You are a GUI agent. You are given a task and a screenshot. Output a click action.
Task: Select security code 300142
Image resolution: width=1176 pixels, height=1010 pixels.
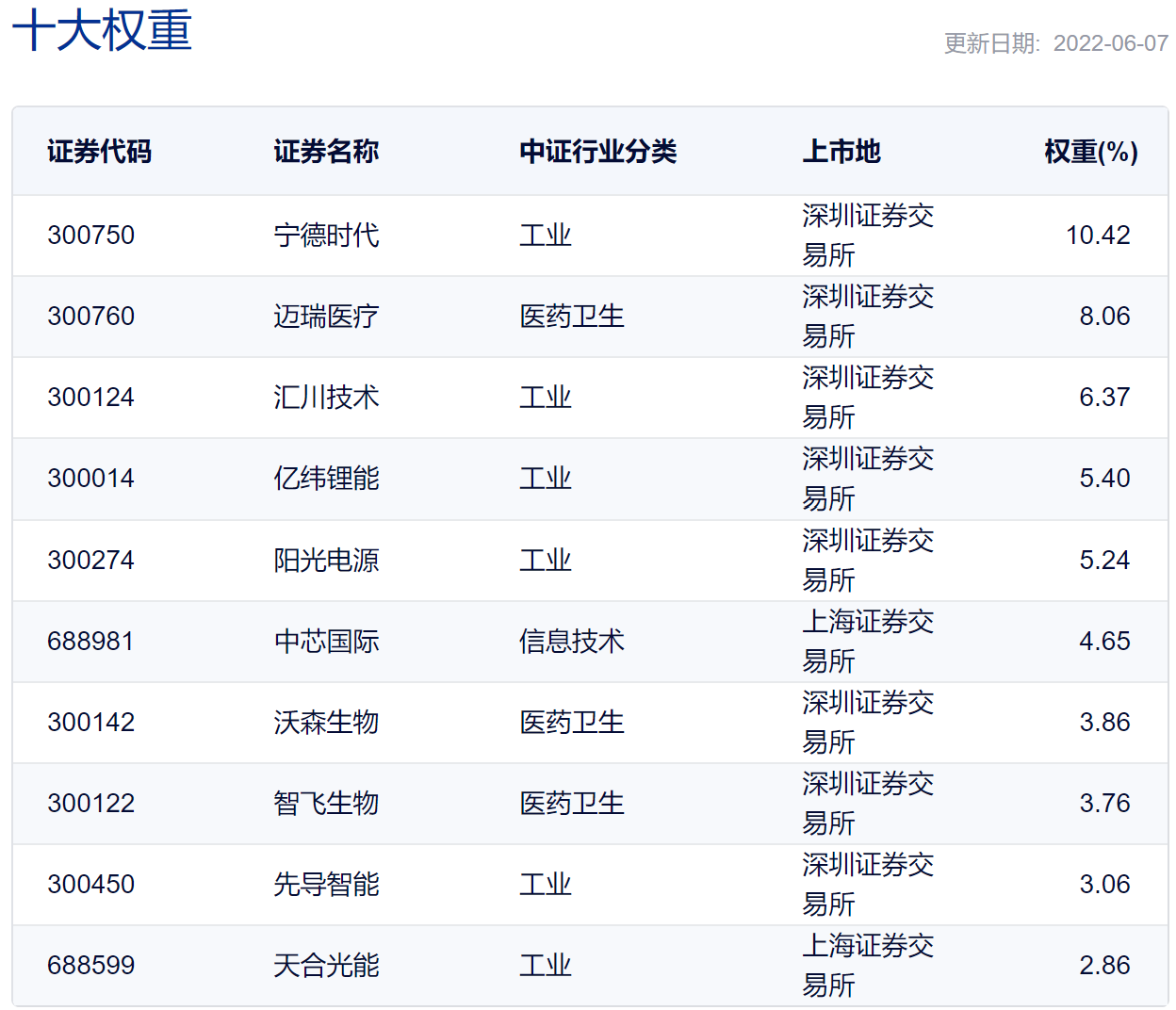coord(91,722)
